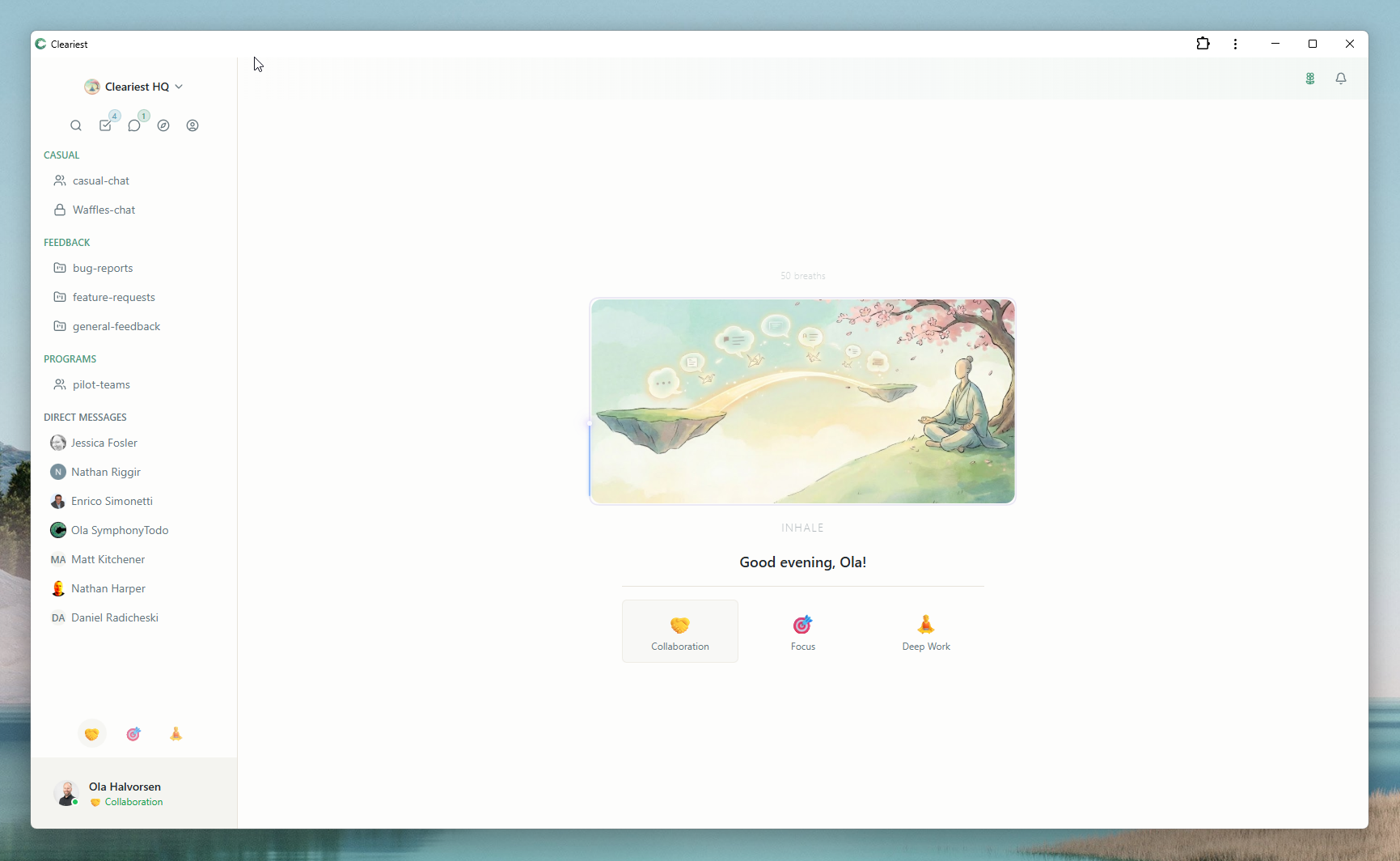Open the general-feedback channel

coord(133,326)
